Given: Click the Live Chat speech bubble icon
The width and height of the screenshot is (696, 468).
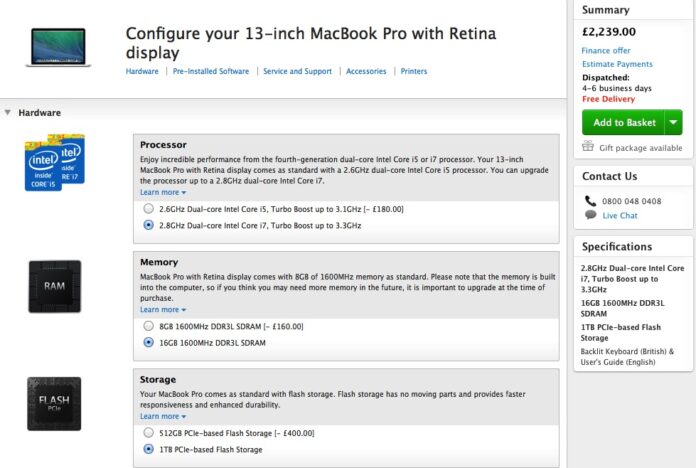Looking at the screenshot, I should (591, 215).
